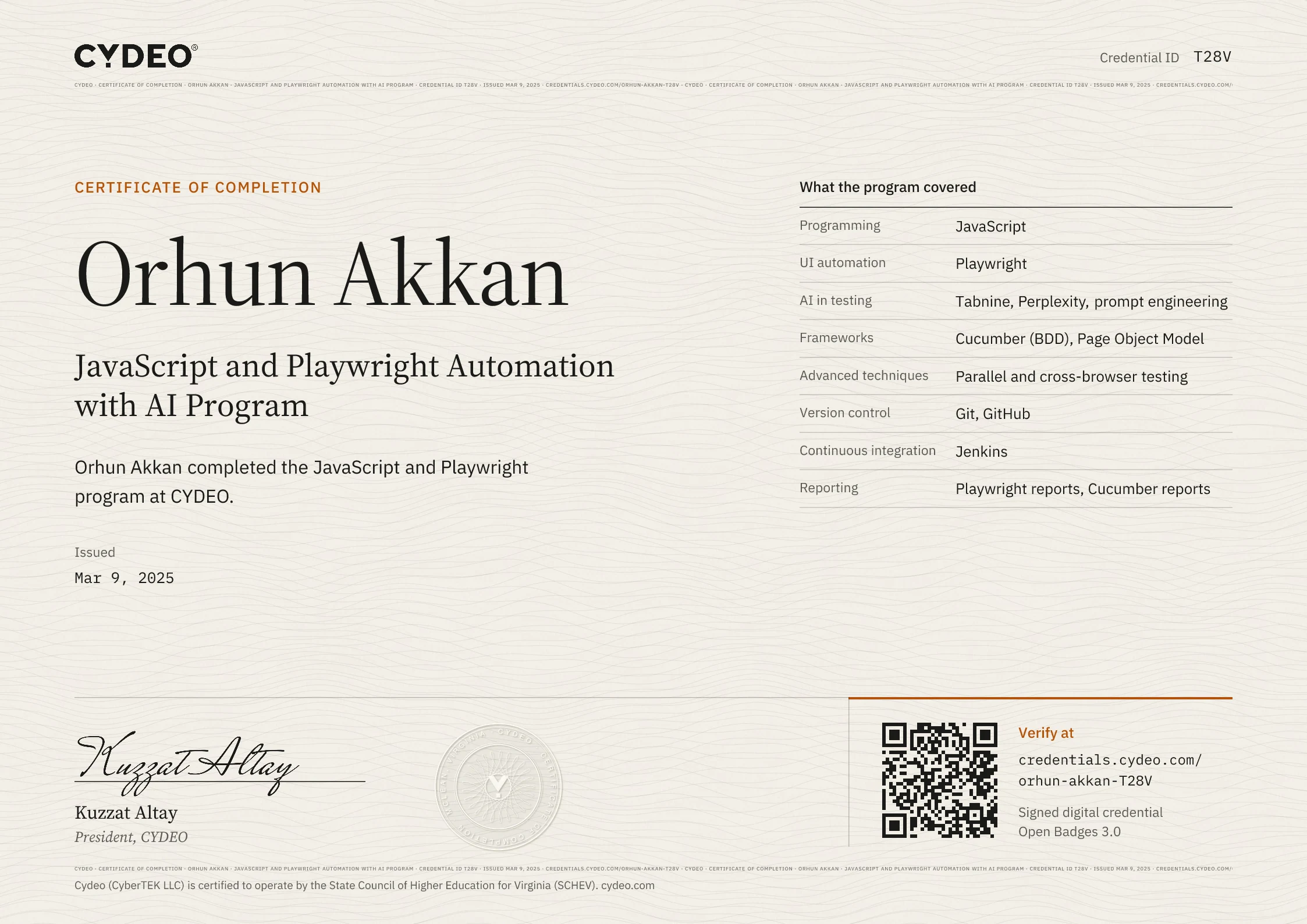1307x924 pixels.
Task: Click the CYDEO logo
Action: [x=136, y=56]
